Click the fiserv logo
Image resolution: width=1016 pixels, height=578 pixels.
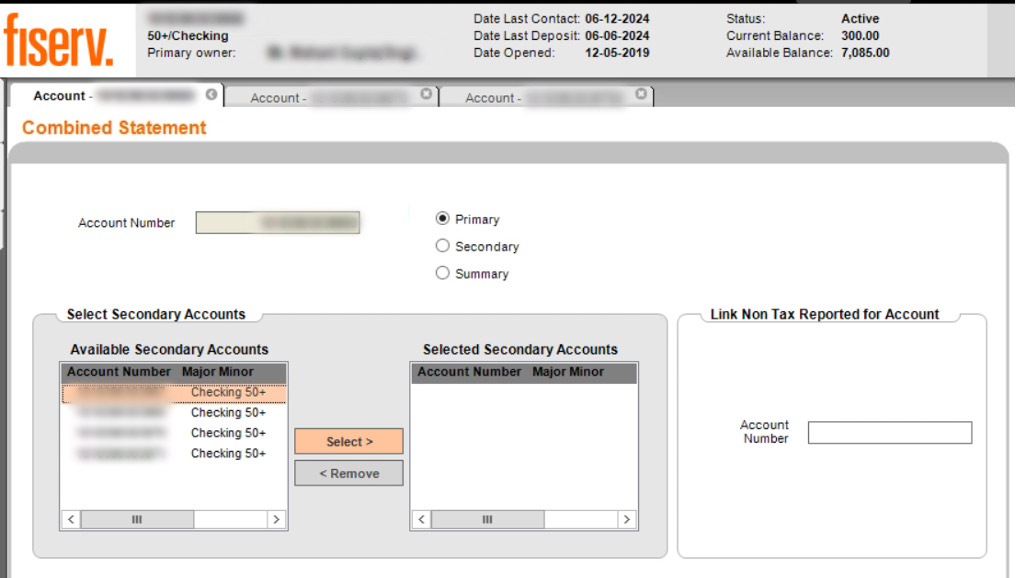[58, 41]
